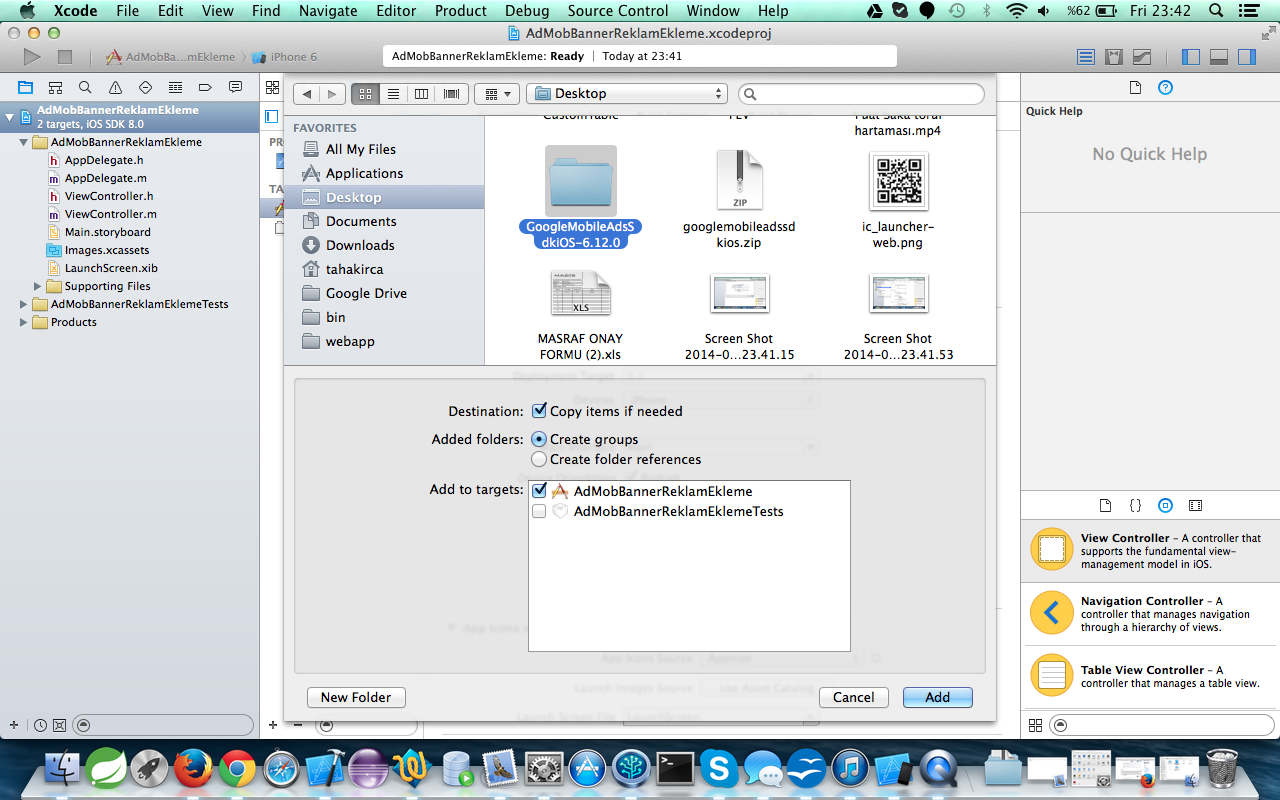Go forward in the file dialog
The height and width of the screenshot is (800, 1280).
tap(332, 94)
